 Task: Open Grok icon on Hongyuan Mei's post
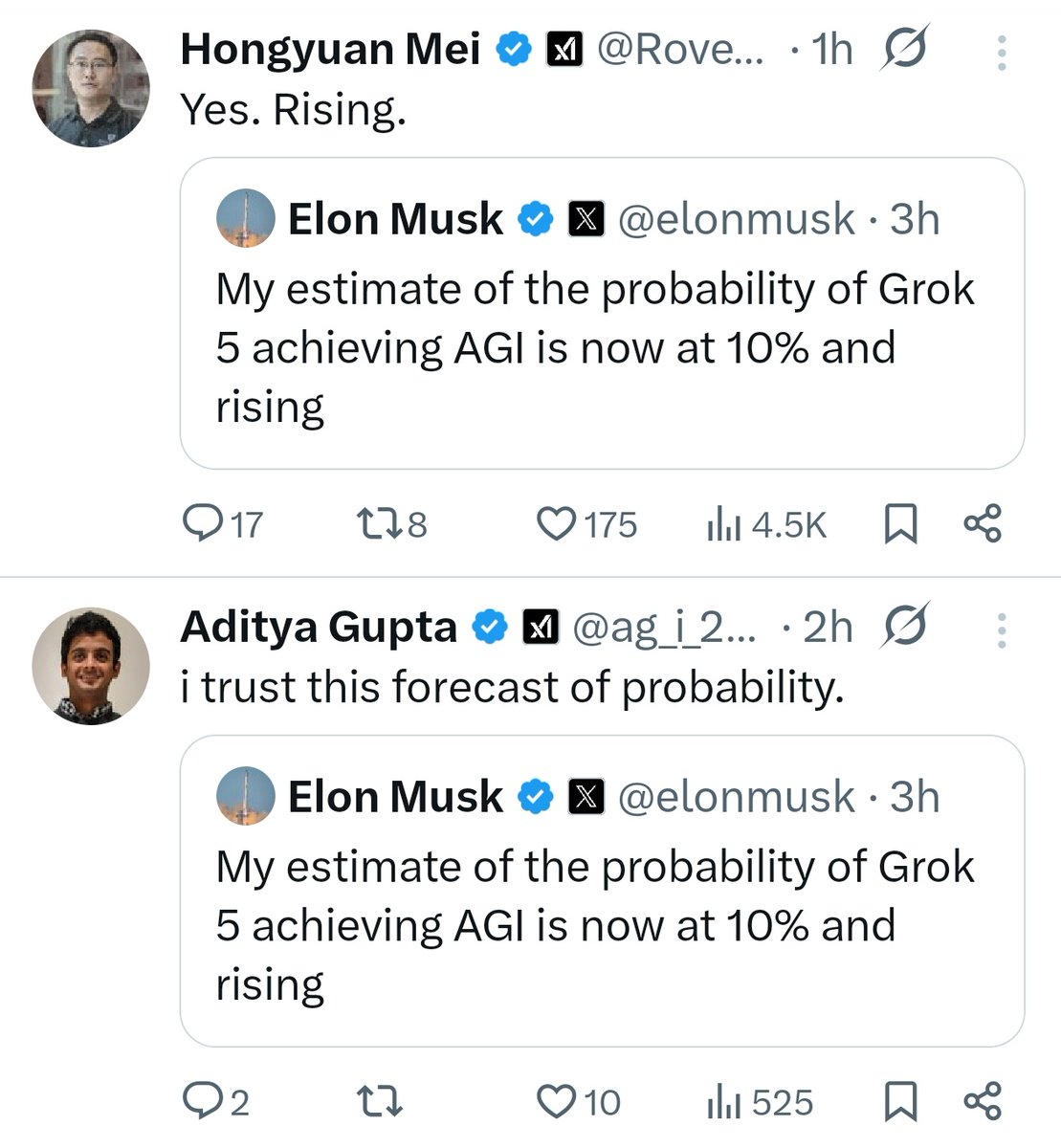[x=904, y=49]
